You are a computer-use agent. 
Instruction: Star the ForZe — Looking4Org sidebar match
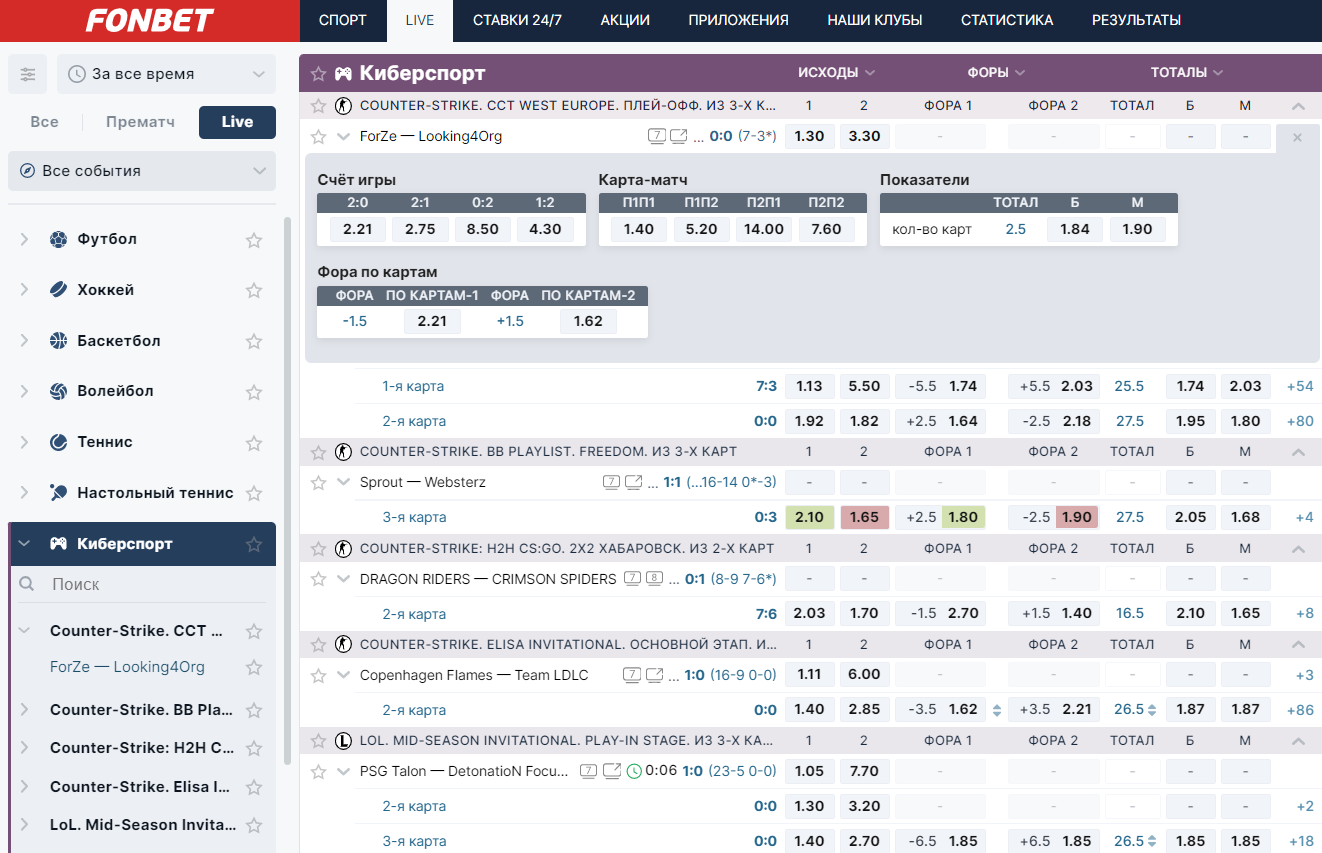[x=254, y=667]
